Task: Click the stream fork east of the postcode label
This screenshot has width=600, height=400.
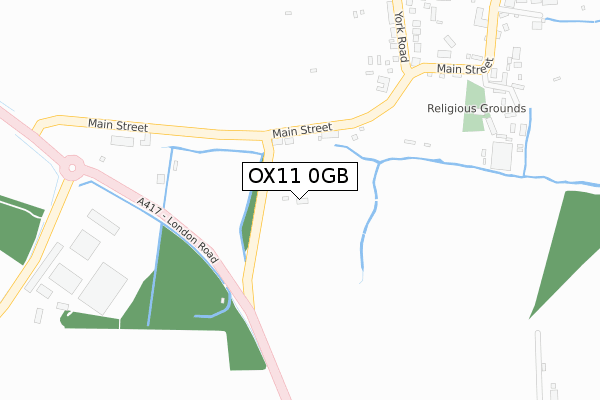Action: click(379, 163)
